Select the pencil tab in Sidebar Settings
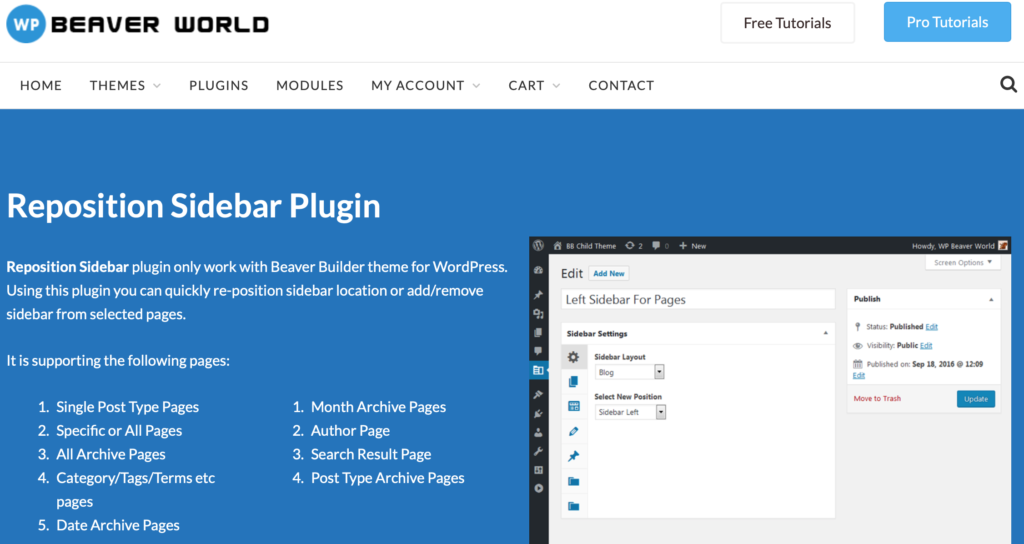The width and height of the screenshot is (1024, 544). (573, 431)
